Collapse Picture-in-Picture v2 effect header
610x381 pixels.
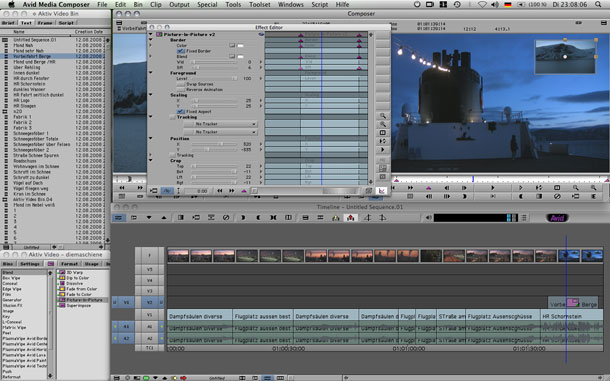151,34
